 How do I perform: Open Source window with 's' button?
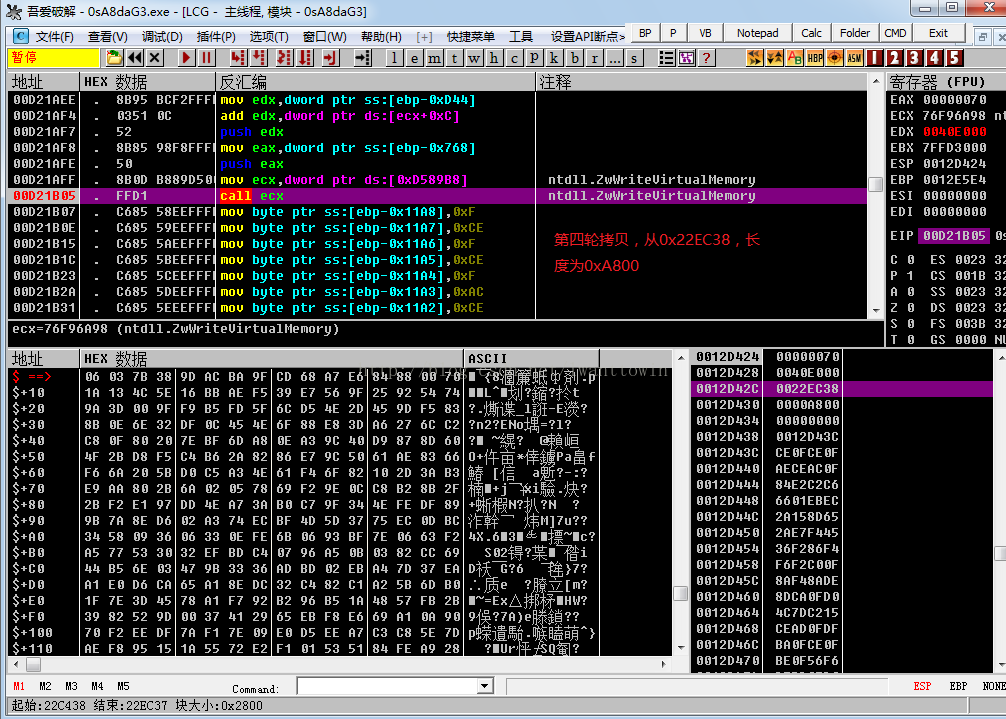[634, 58]
